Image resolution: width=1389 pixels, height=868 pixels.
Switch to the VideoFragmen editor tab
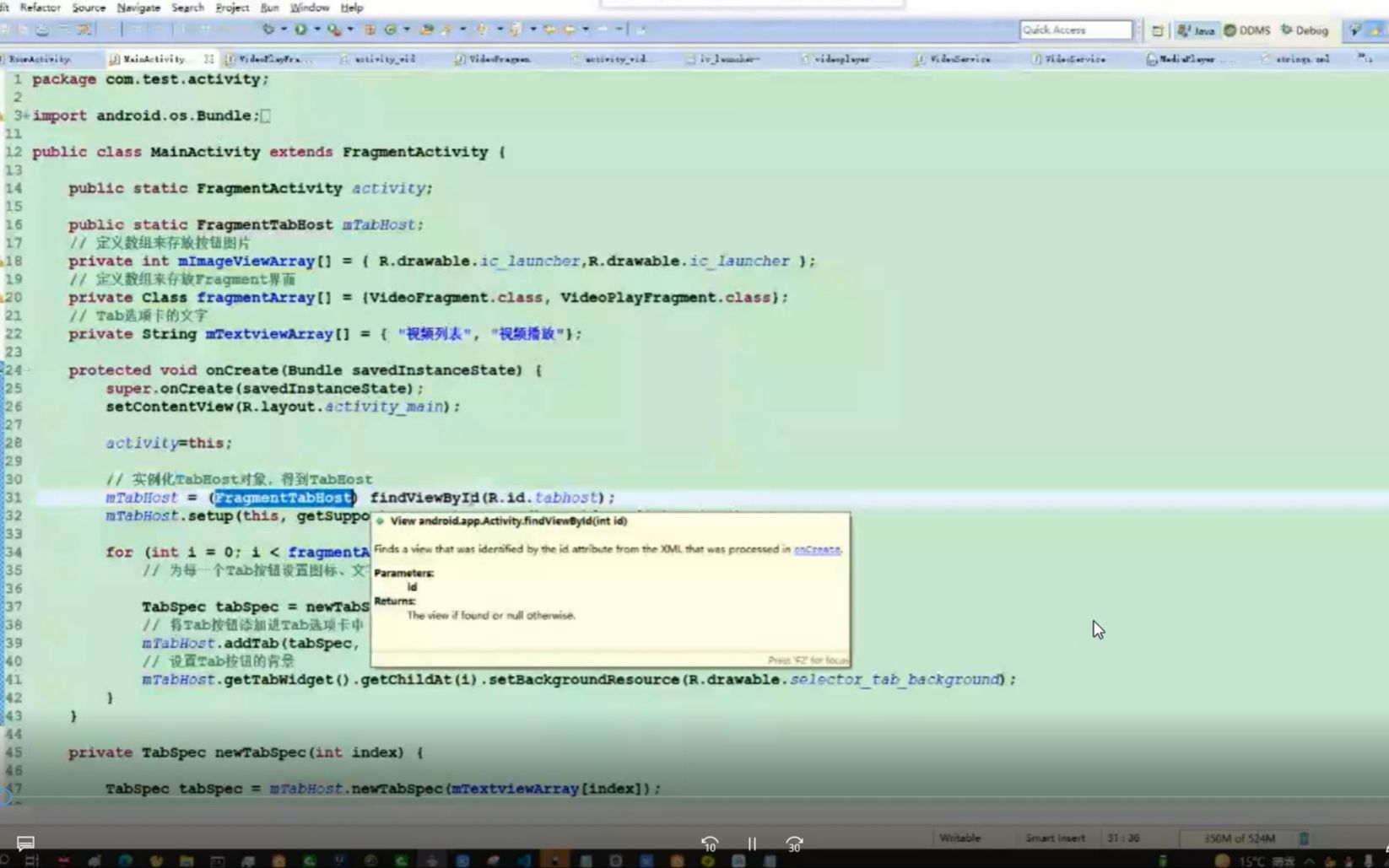click(492, 59)
